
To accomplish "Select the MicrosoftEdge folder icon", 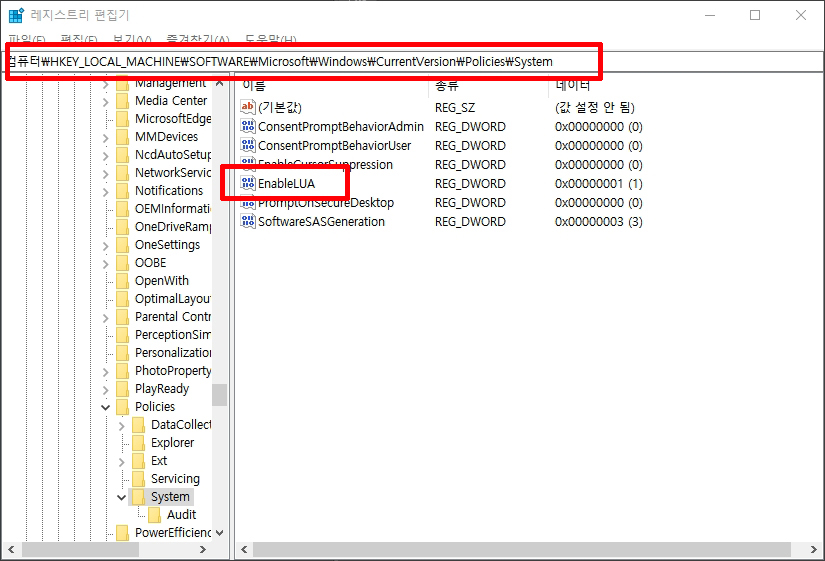I will [122, 118].
